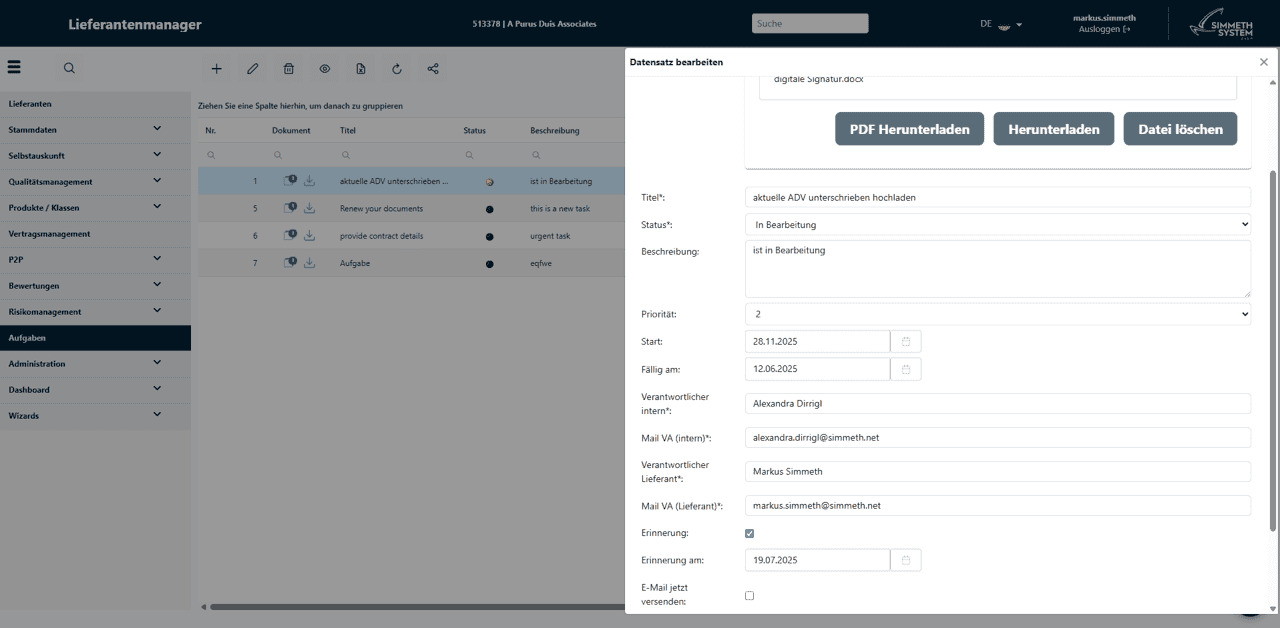1280x628 pixels.
Task: Share the record via the share icon
Action: pyautogui.click(x=432, y=68)
